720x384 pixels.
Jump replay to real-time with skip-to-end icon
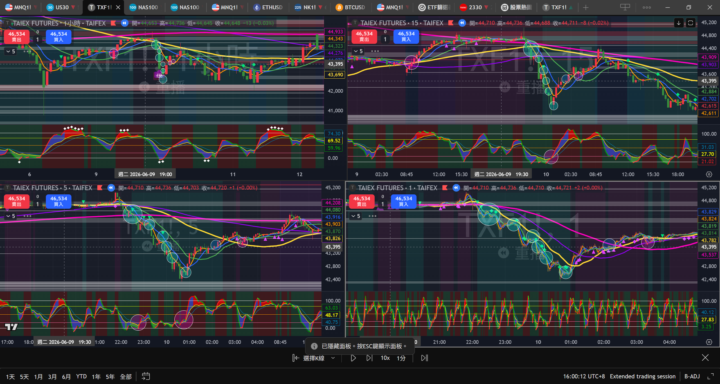424,358
